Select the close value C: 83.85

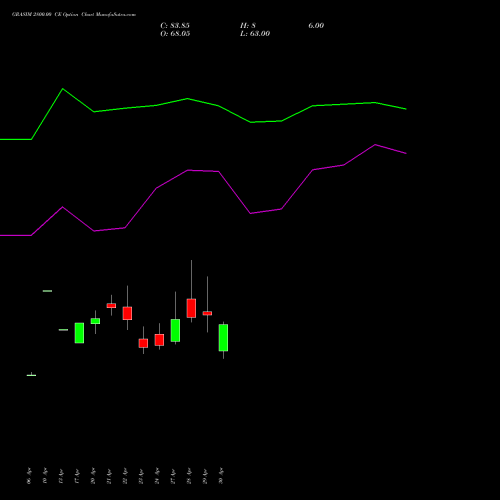coord(175,26)
